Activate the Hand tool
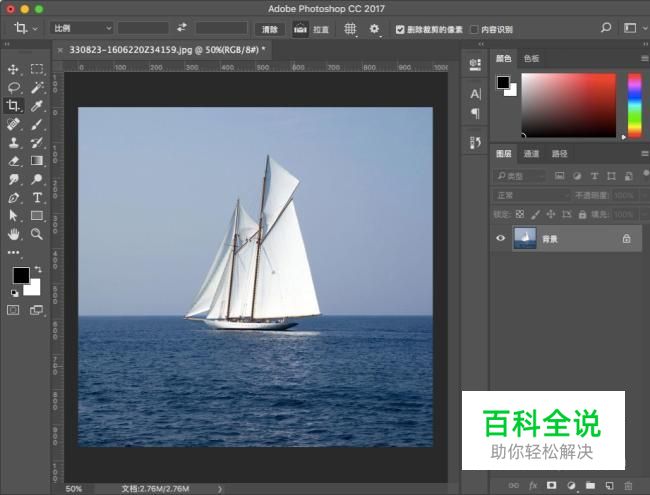This screenshot has height=495, width=650. (13, 234)
